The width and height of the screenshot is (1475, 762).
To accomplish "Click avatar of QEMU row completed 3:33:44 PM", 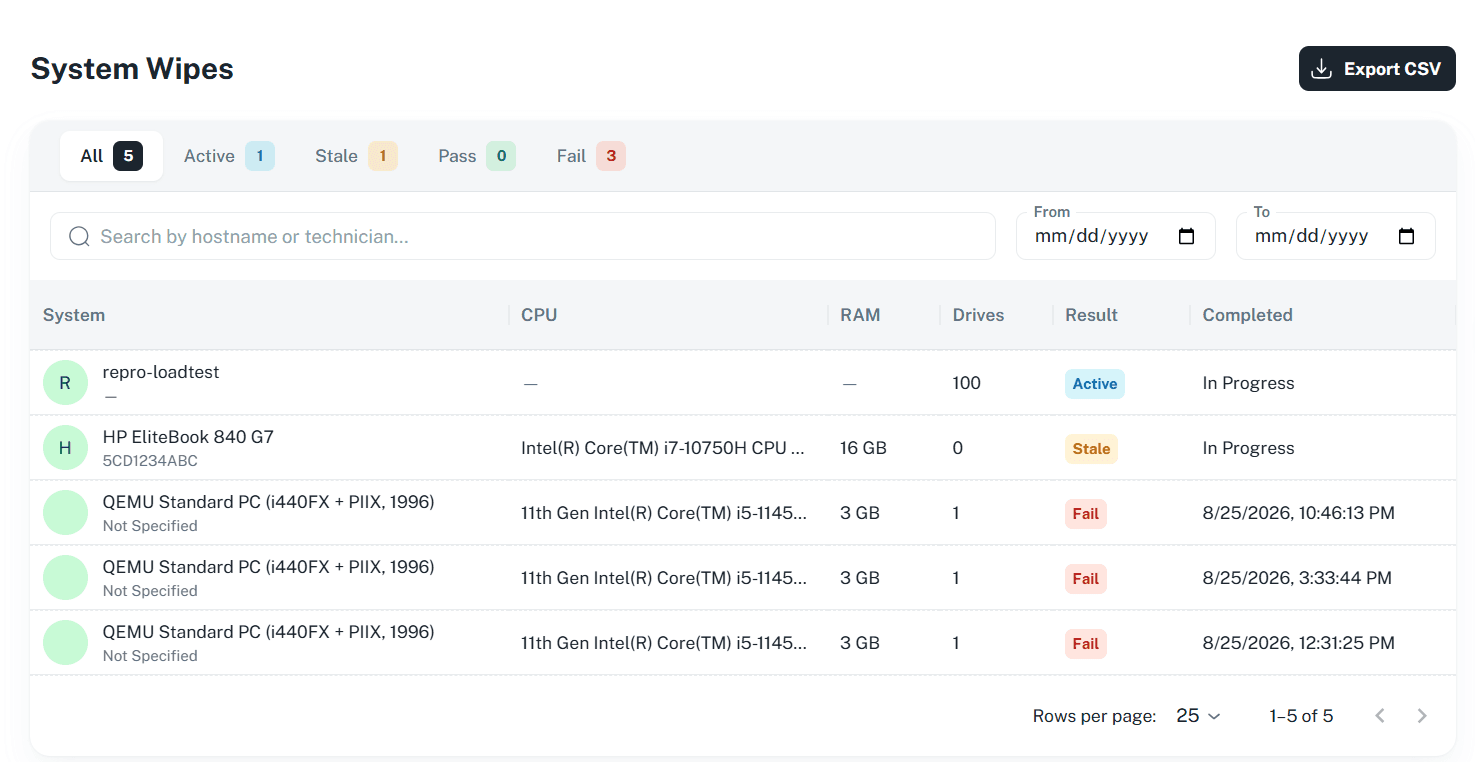I will coord(65,578).
